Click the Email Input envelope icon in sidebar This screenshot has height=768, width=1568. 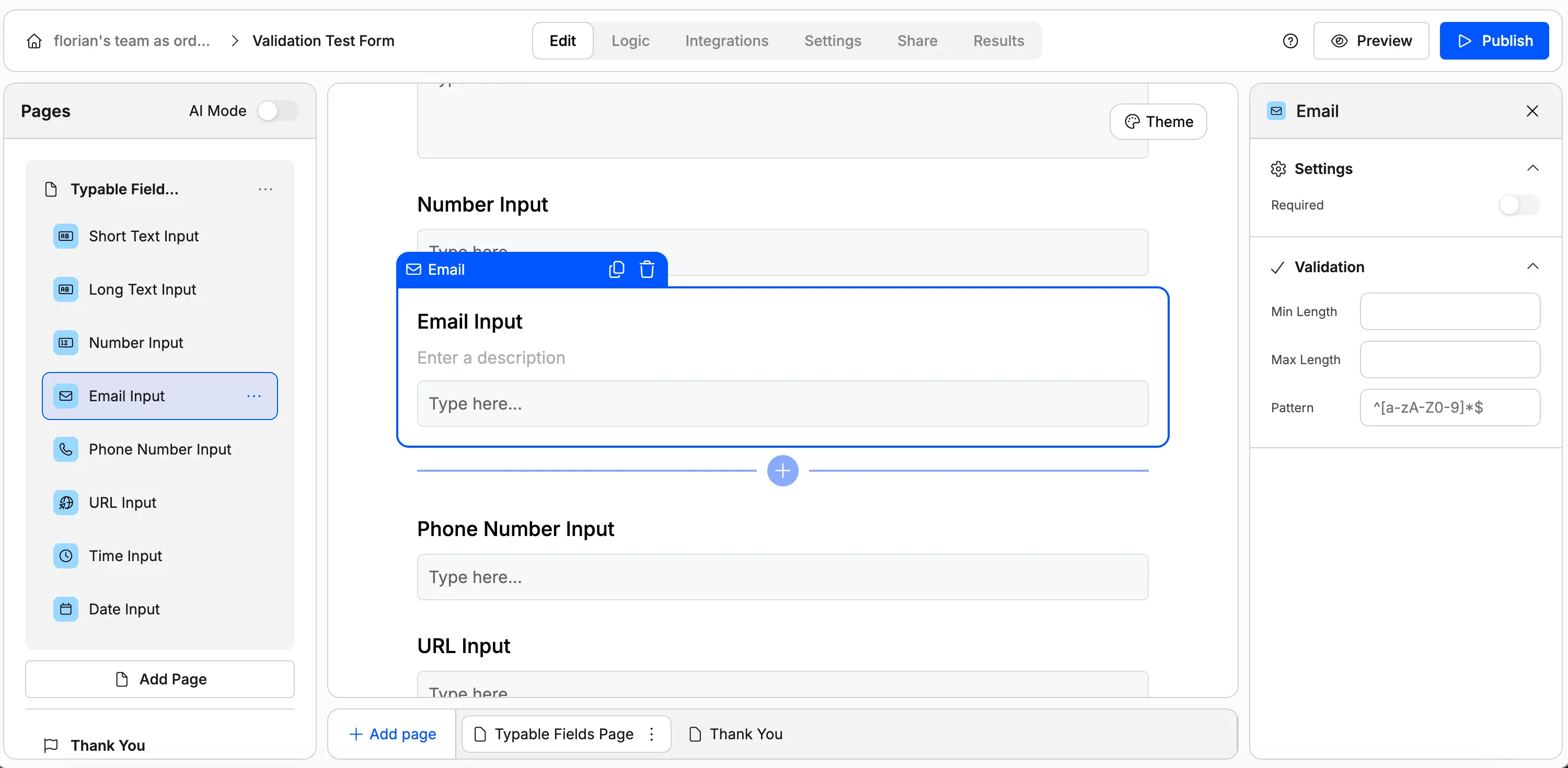pyautogui.click(x=66, y=396)
